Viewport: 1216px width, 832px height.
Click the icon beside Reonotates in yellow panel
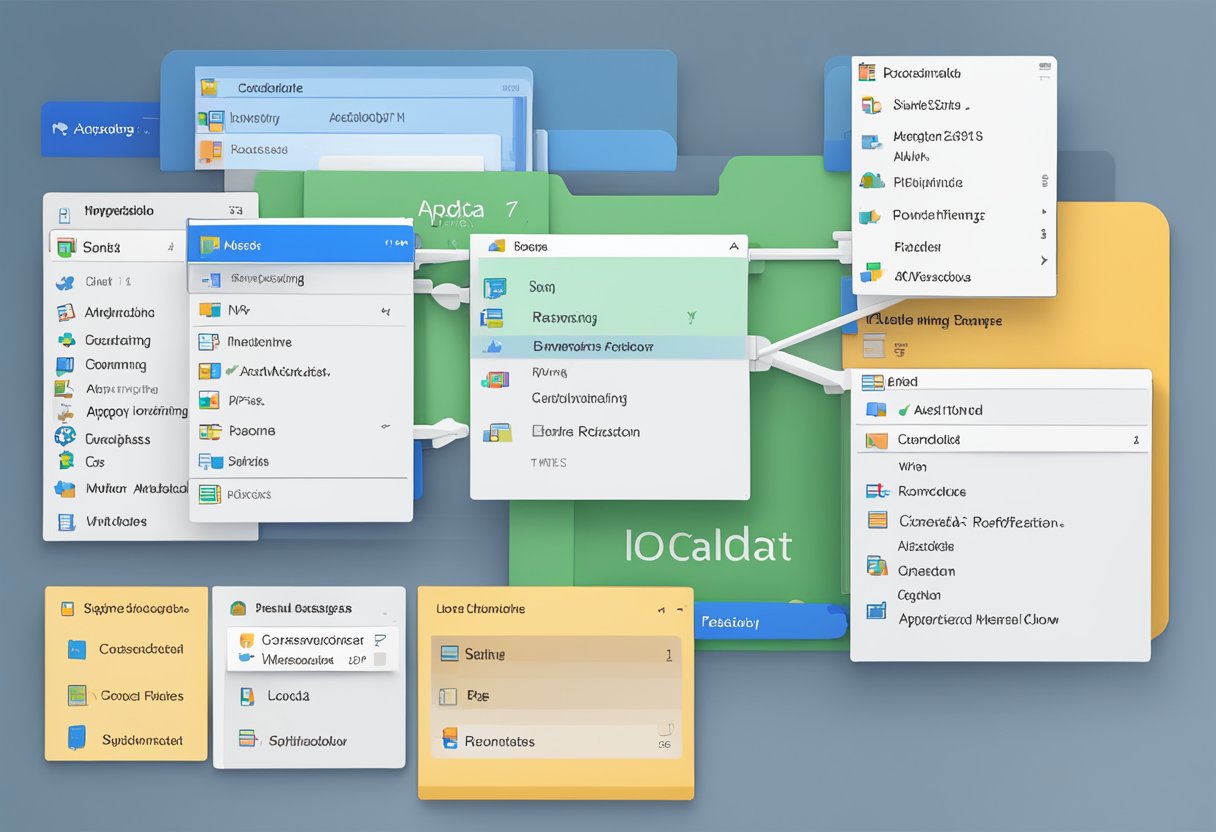(449, 740)
